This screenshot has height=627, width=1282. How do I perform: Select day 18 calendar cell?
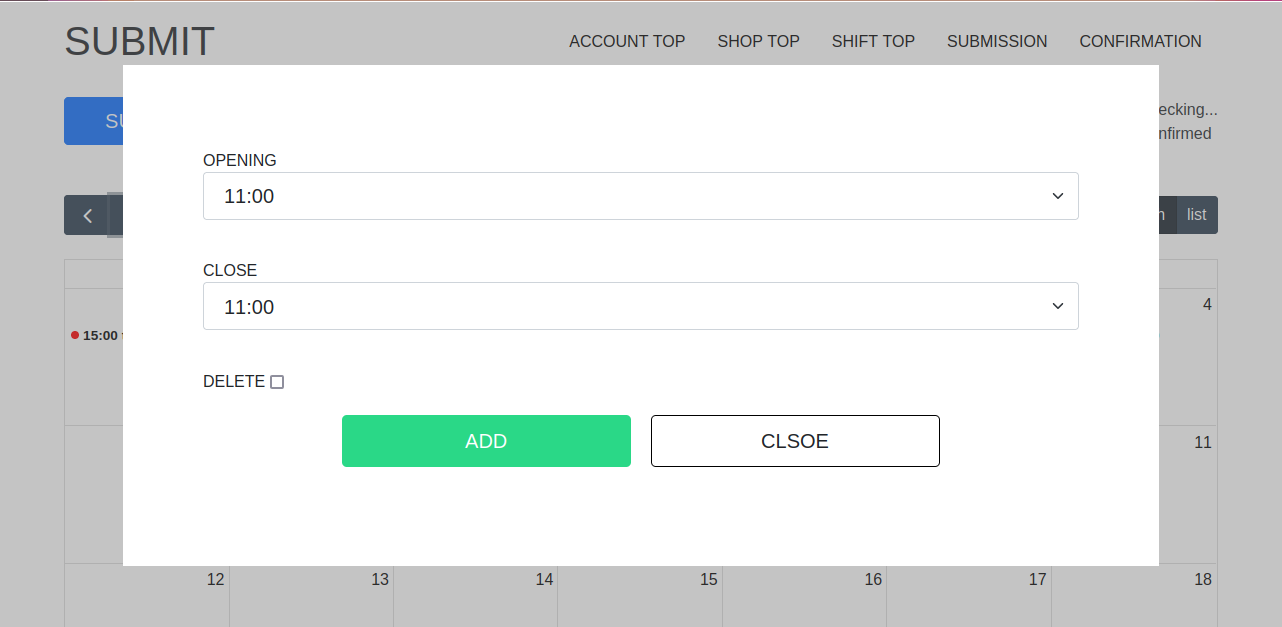click(x=1134, y=595)
